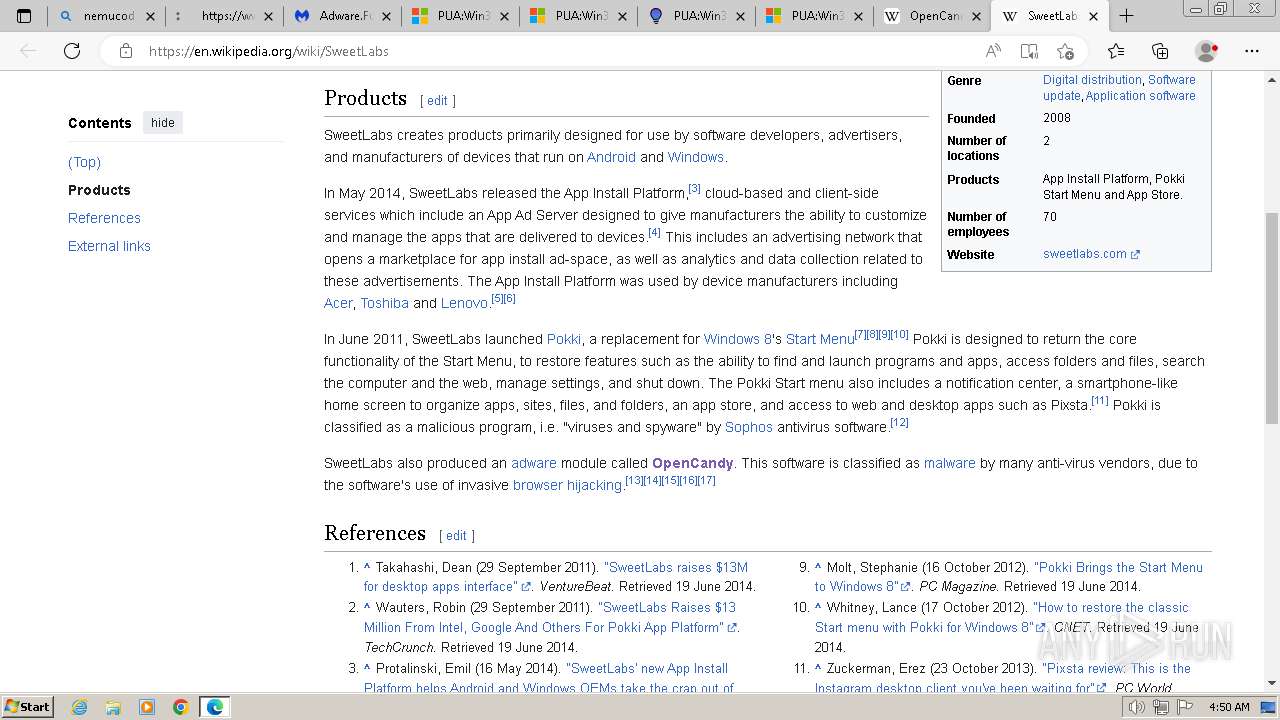Jump to (Top) in Contents
This screenshot has width=1280, height=720.
point(84,162)
